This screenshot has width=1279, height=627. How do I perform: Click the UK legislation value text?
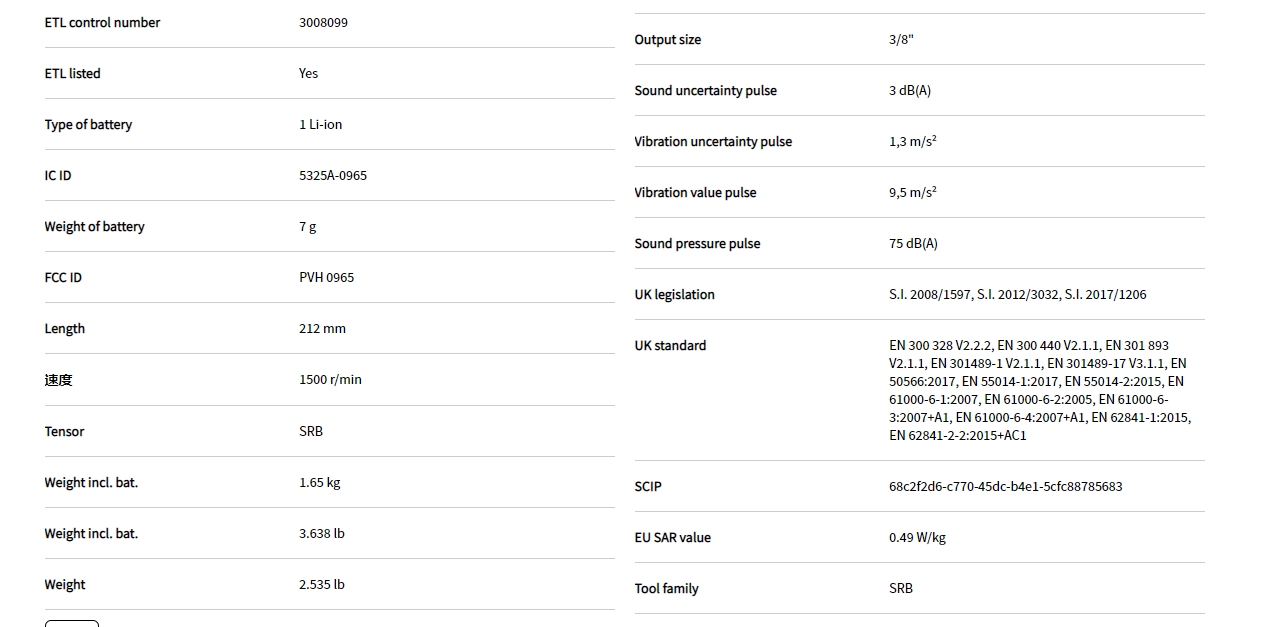pyautogui.click(x=1017, y=294)
